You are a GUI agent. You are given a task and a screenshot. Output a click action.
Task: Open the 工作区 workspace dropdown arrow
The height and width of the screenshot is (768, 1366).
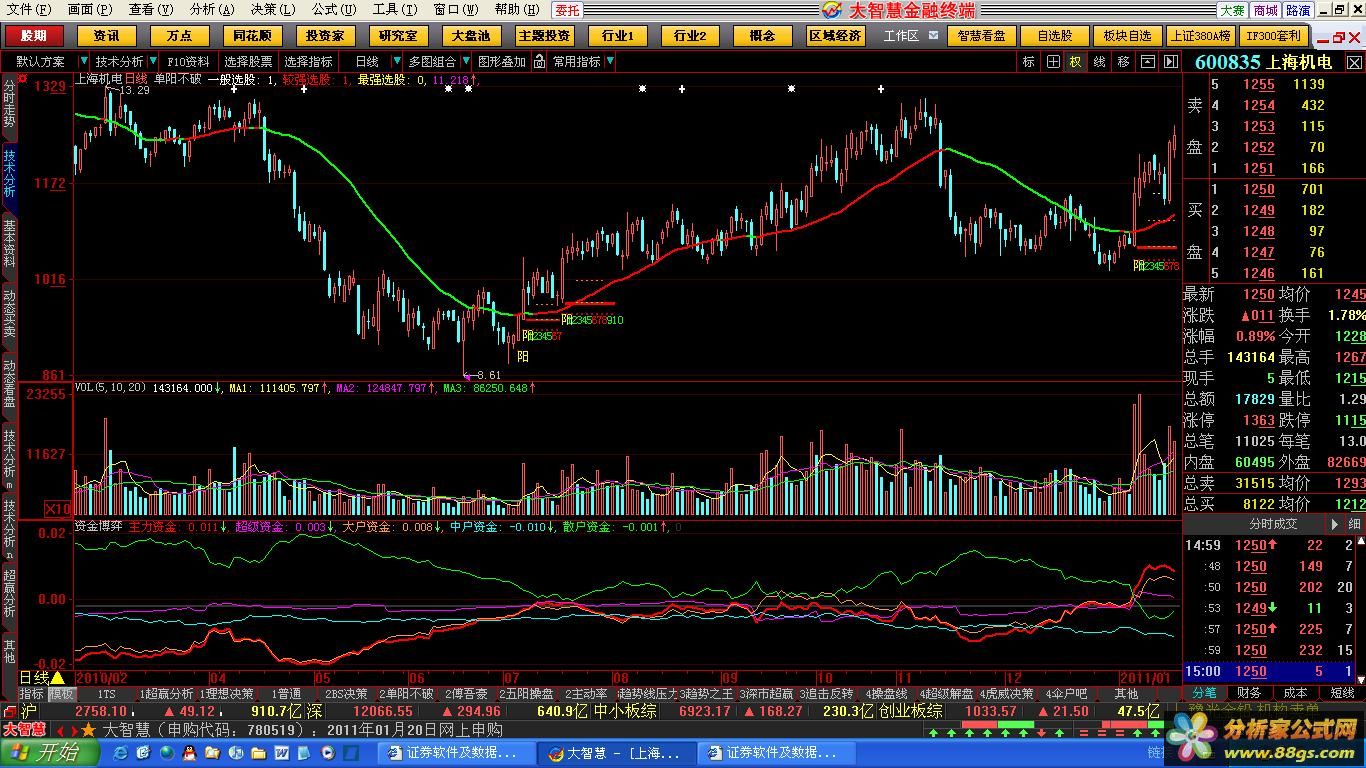point(933,35)
